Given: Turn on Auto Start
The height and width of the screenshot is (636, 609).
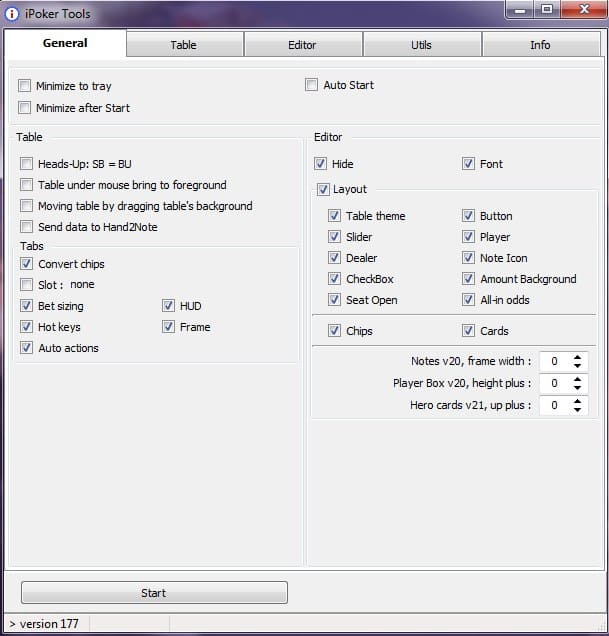Looking at the screenshot, I should 311,85.
